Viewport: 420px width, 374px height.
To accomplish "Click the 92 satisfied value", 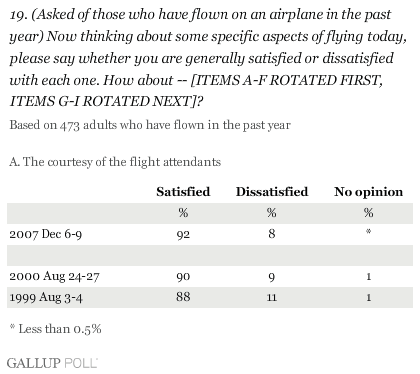I will tap(183, 235).
